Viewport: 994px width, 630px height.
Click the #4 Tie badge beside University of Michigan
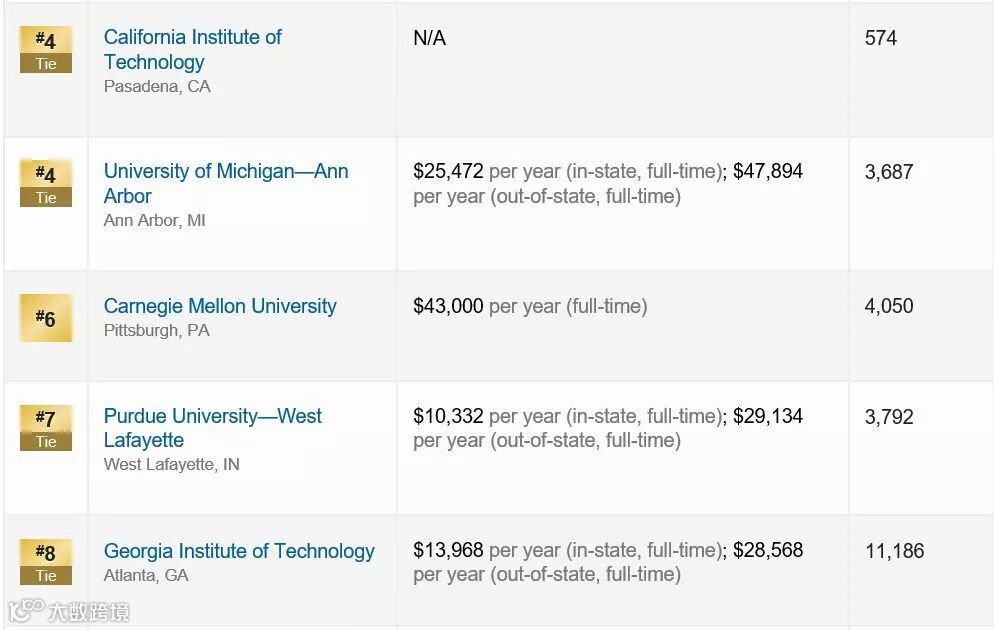[x=46, y=184]
